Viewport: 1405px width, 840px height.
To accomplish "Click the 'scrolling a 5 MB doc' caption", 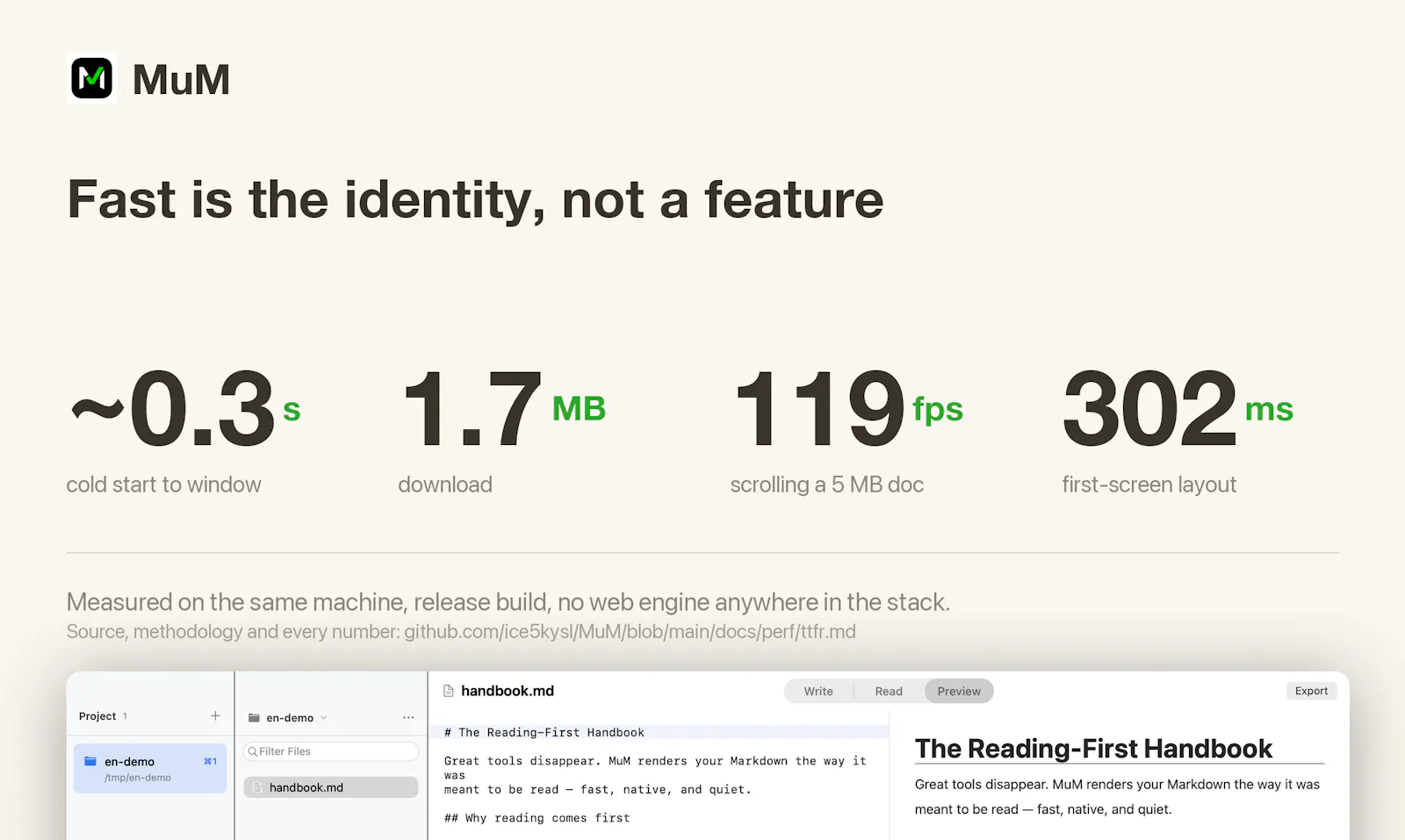I will (827, 485).
